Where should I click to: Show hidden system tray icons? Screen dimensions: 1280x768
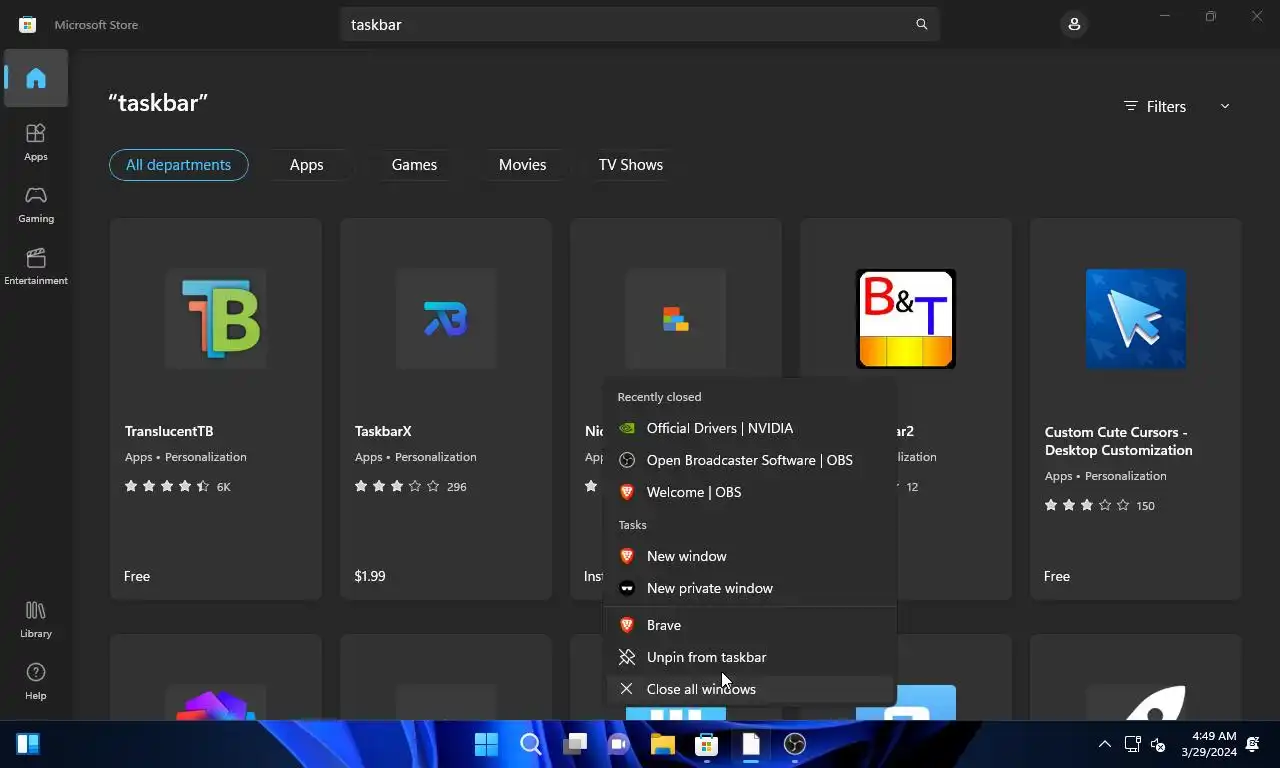tap(1105, 744)
